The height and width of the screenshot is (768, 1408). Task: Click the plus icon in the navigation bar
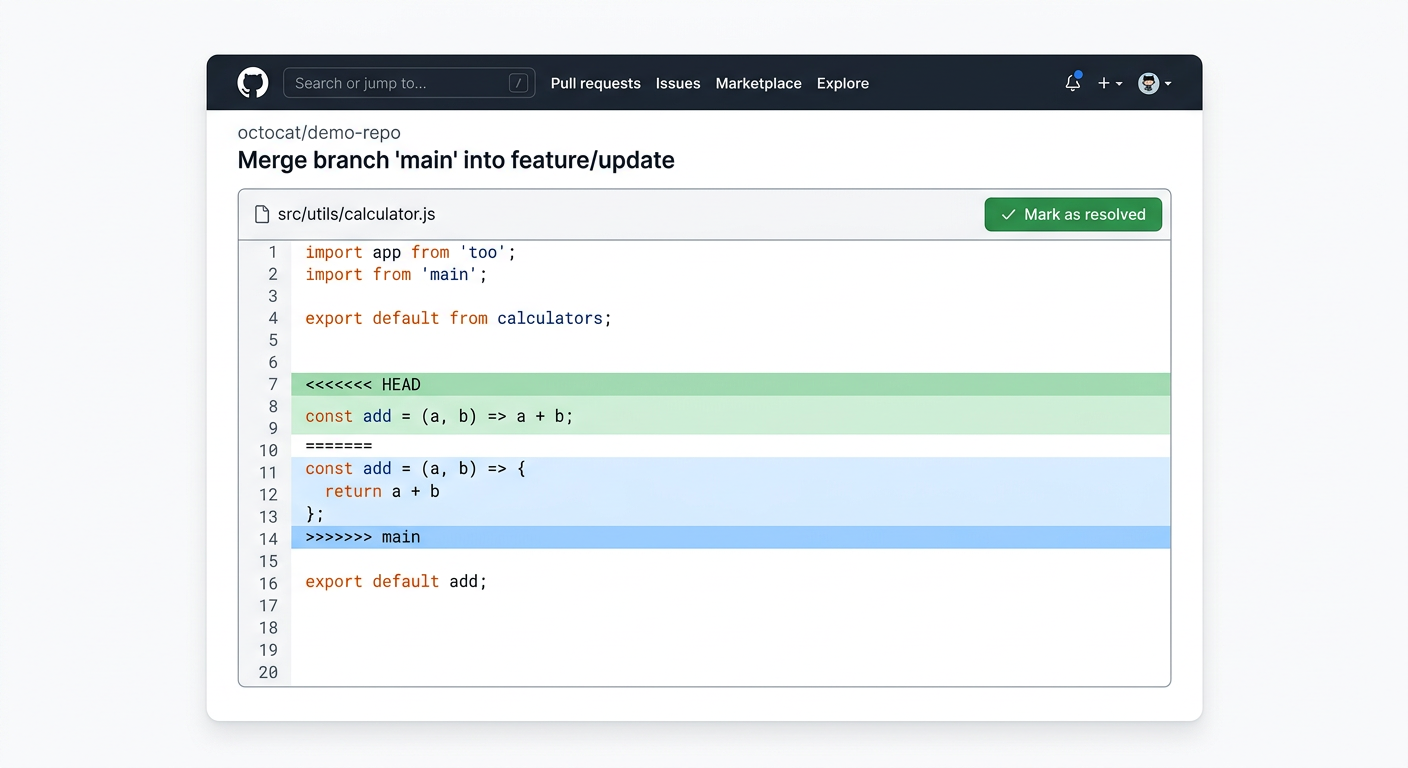point(1102,83)
